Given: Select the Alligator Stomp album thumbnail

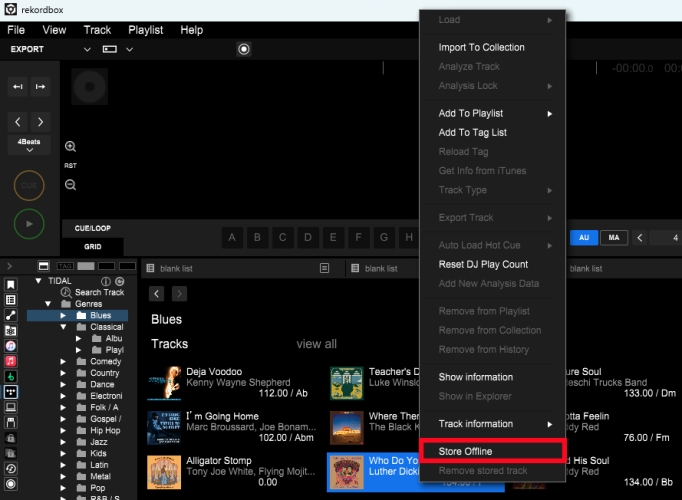Looking at the screenshot, I should (164, 472).
